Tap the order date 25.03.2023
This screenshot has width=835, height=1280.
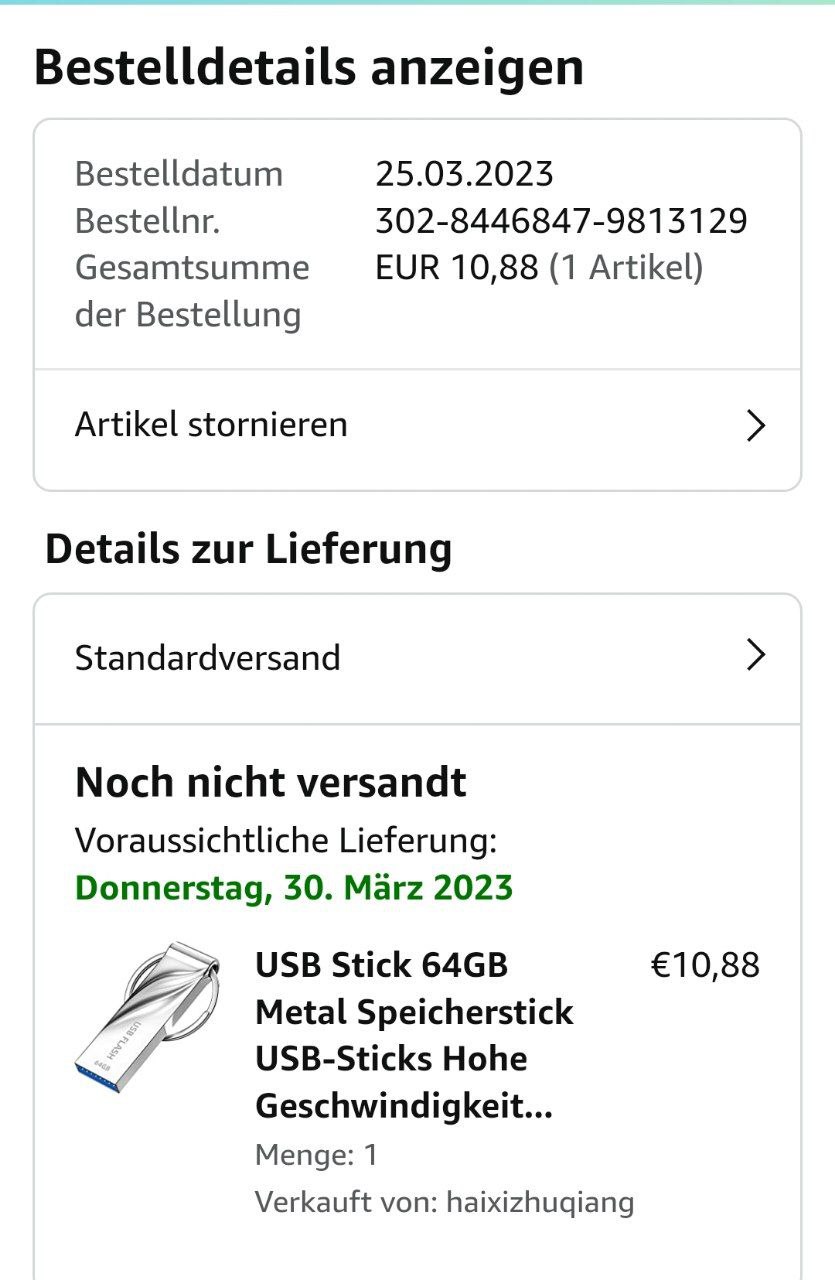click(464, 174)
